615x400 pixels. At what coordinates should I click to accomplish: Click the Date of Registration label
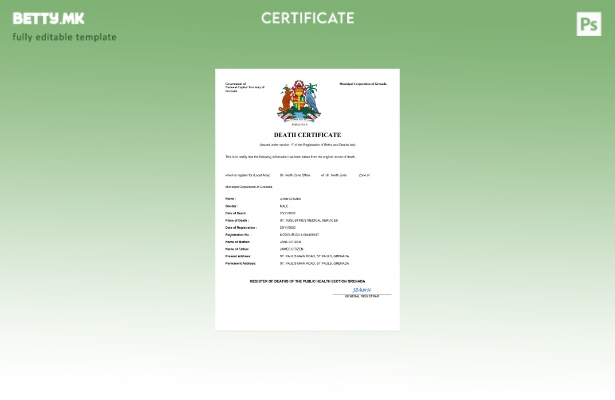click(240, 227)
